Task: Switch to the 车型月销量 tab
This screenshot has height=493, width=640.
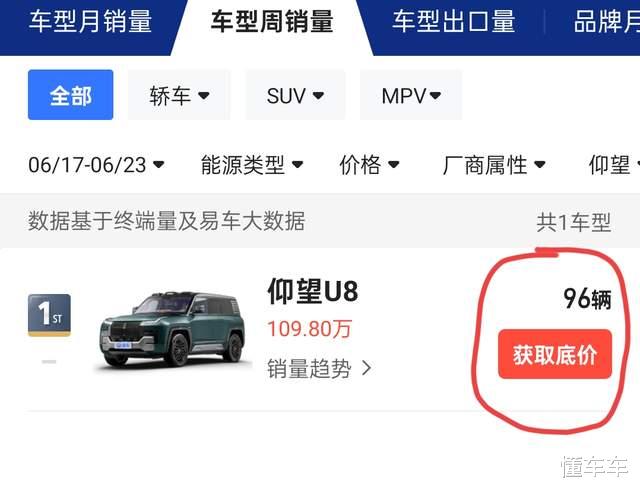Action: [x=90, y=21]
